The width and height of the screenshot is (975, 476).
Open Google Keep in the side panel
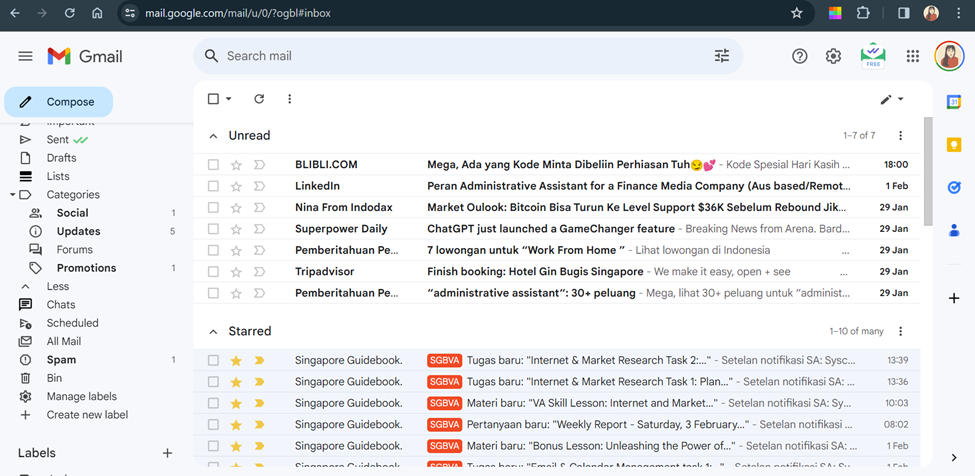tap(954, 145)
